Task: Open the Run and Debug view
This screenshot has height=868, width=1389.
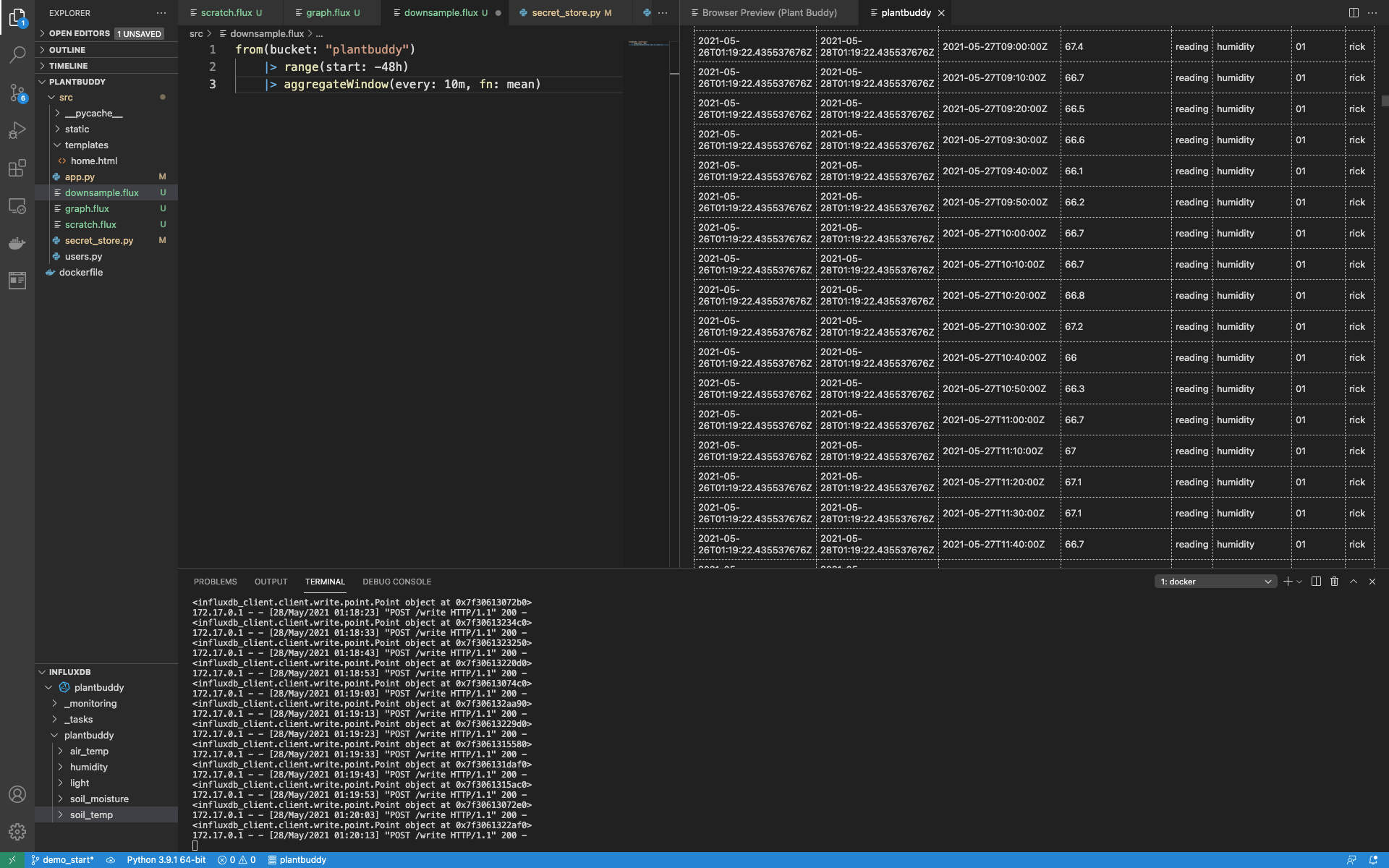Action: 17,130
